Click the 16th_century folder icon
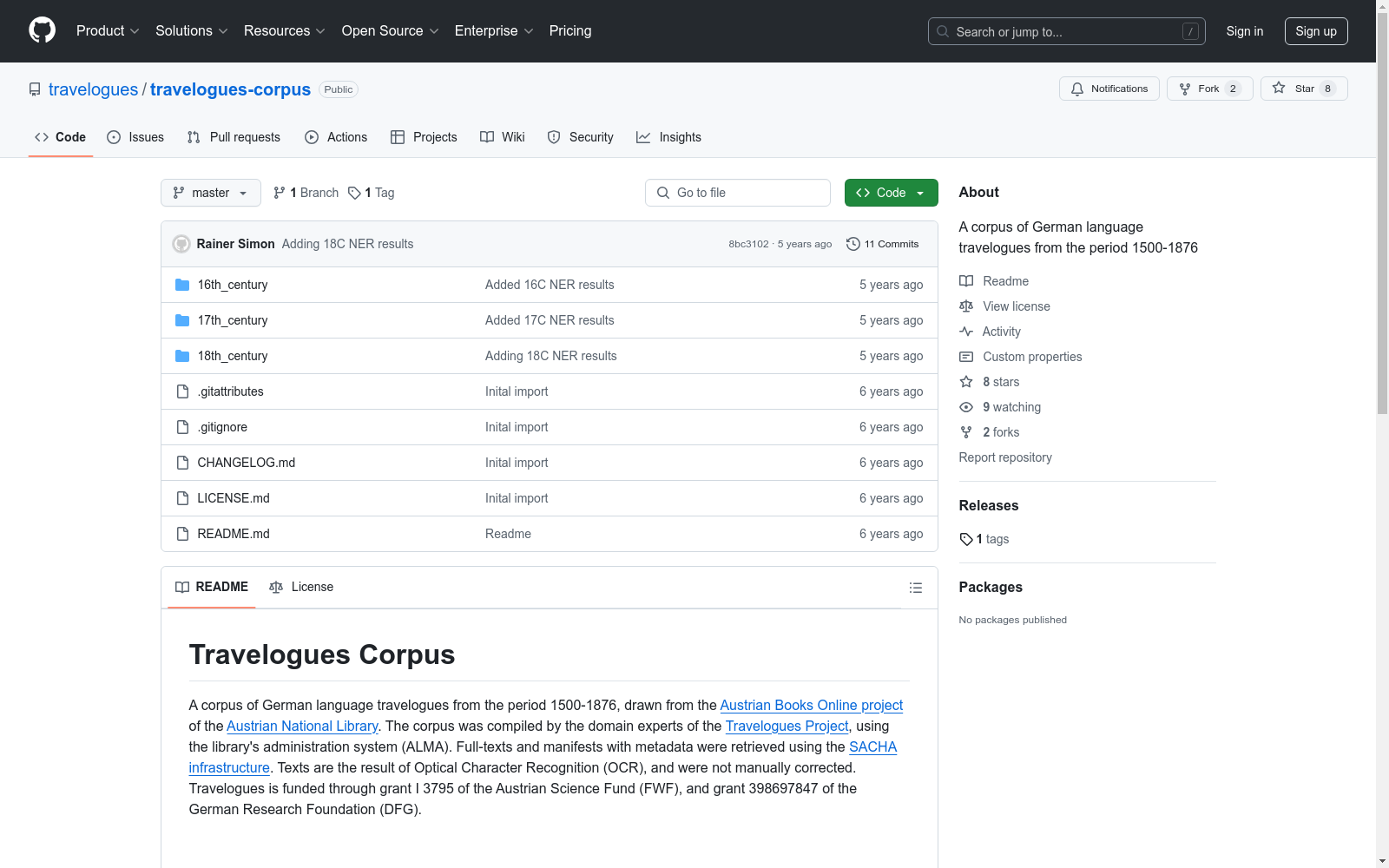The image size is (1389, 868). point(182,285)
